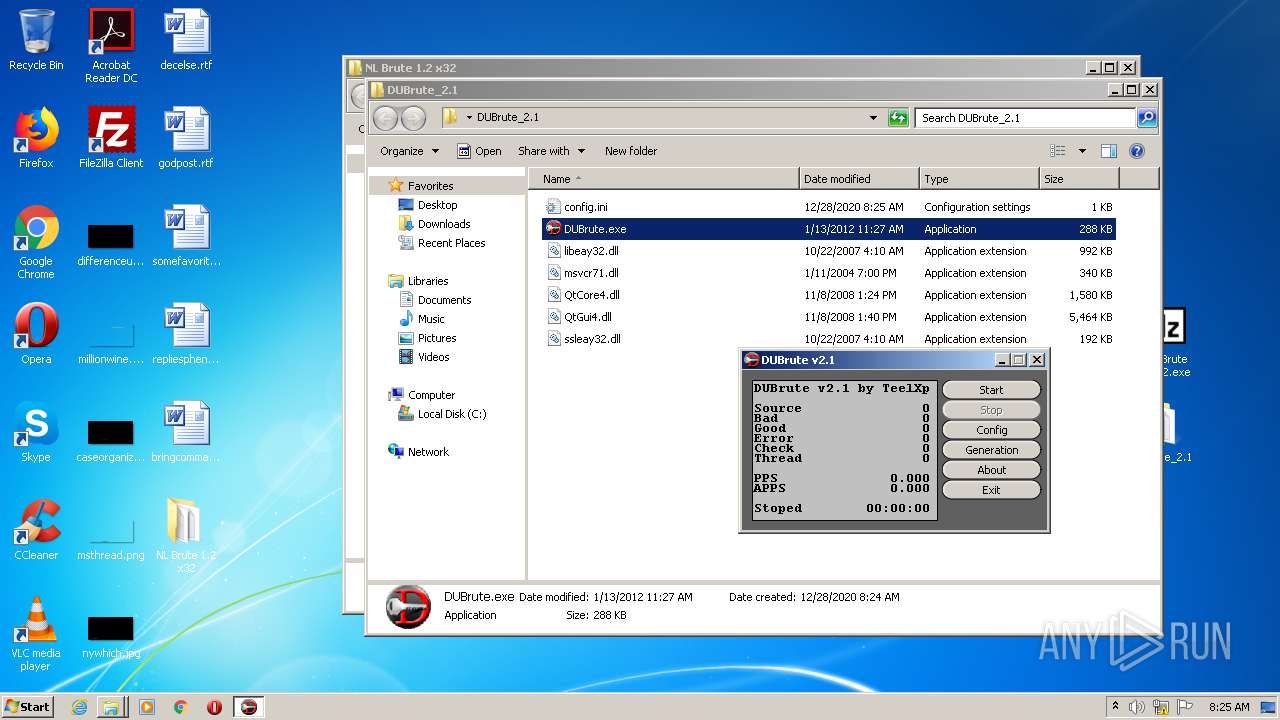The image size is (1280, 720).
Task: Click the Windows Start button
Action: [28, 706]
